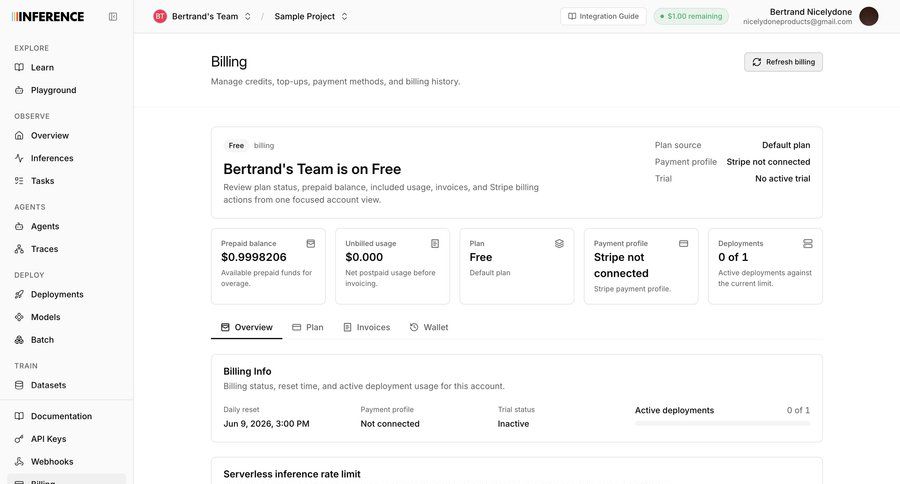Open the user profile avatar

(868, 17)
